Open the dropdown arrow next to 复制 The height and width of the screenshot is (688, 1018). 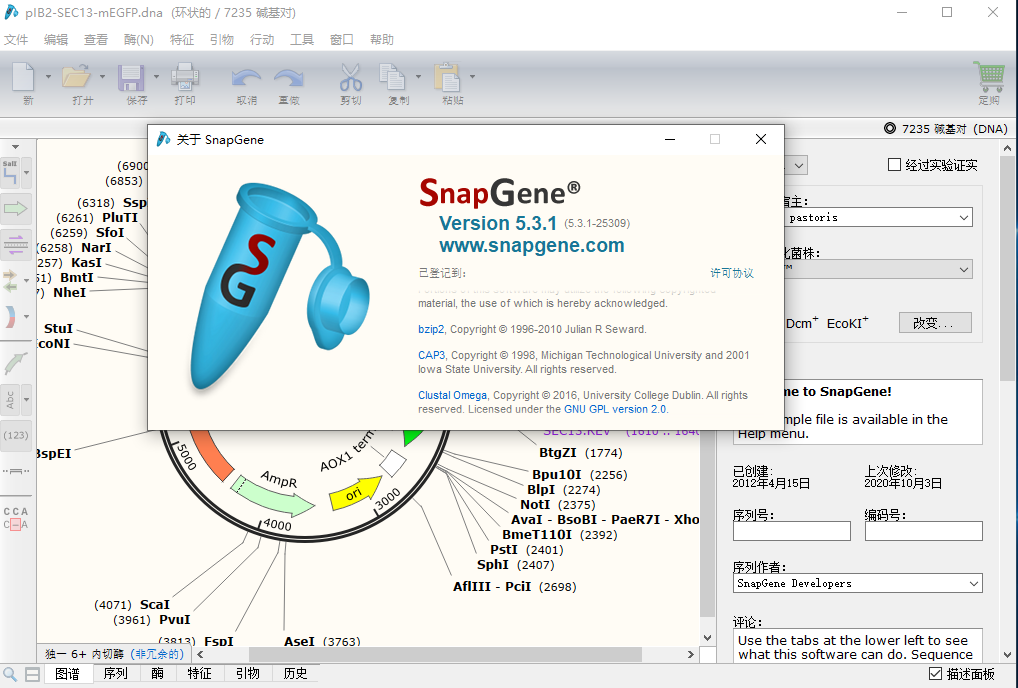tap(418, 77)
